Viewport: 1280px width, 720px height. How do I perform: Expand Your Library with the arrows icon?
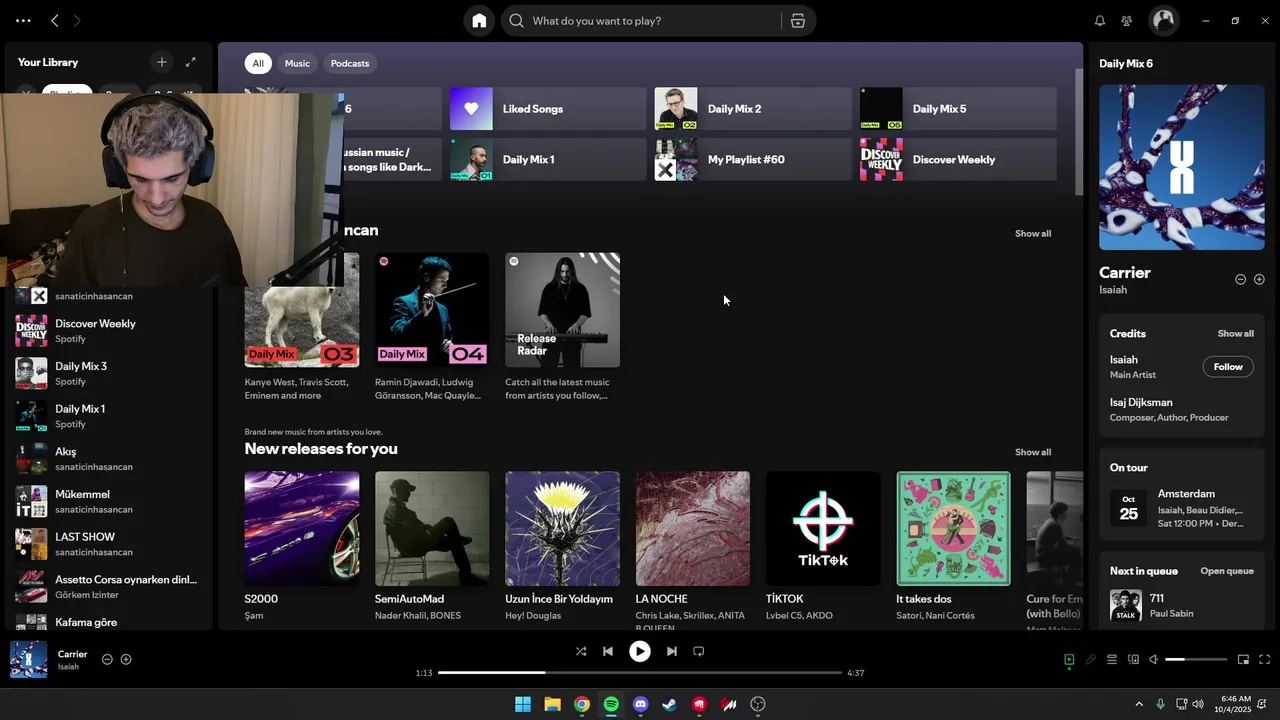(190, 62)
